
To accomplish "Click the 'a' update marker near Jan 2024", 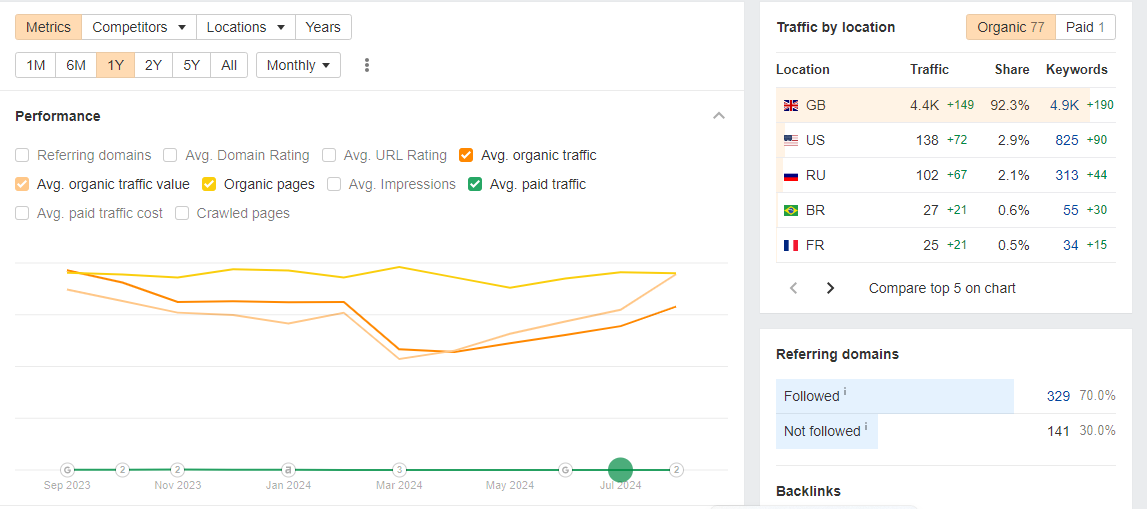I will coord(288,469).
